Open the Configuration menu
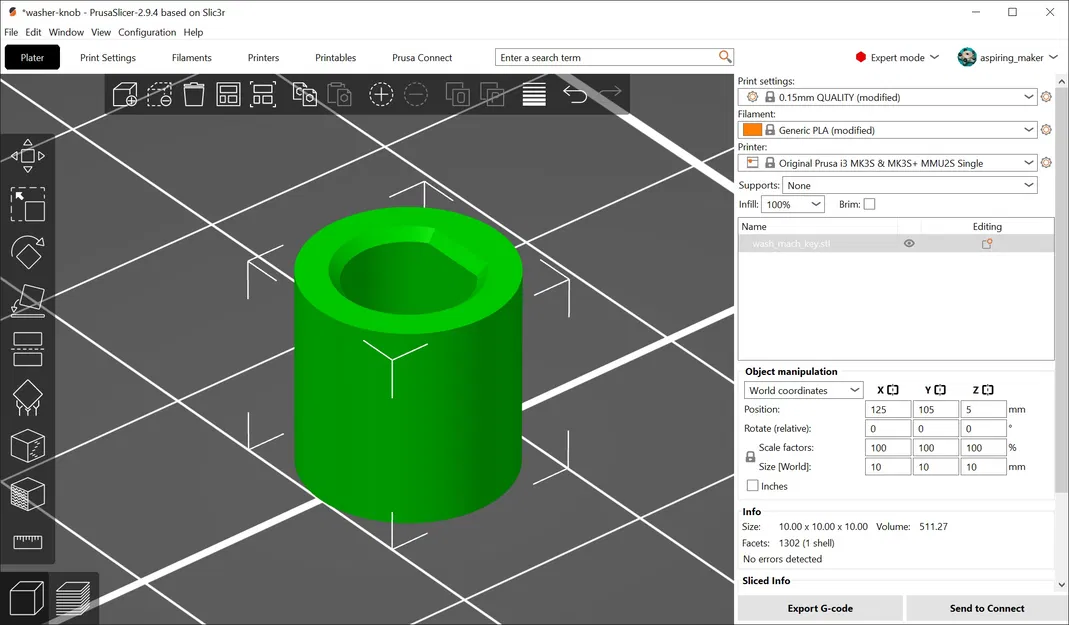The width and height of the screenshot is (1069, 625). pyautogui.click(x=147, y=32)
